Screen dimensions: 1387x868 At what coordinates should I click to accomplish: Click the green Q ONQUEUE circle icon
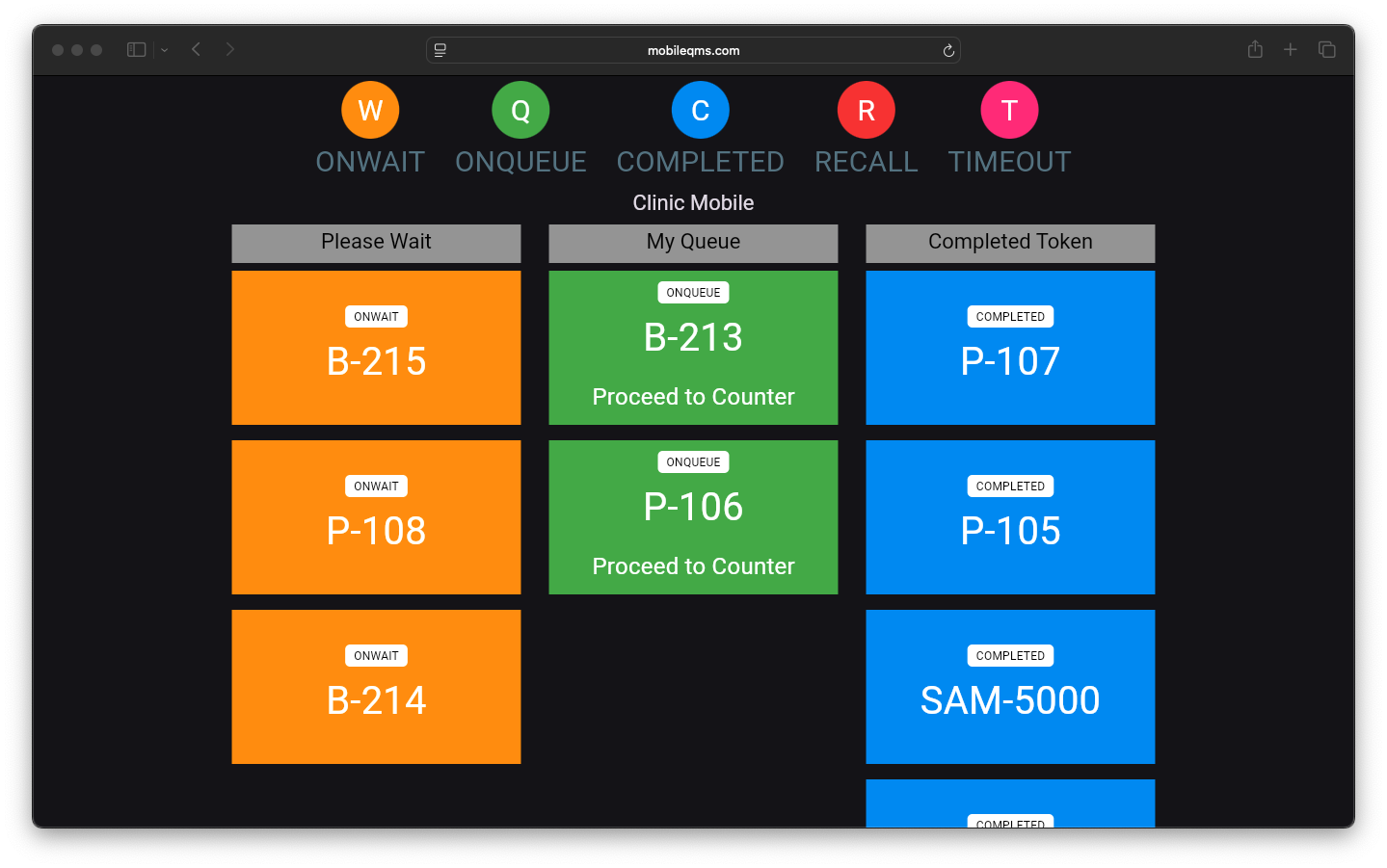point(520,111)
